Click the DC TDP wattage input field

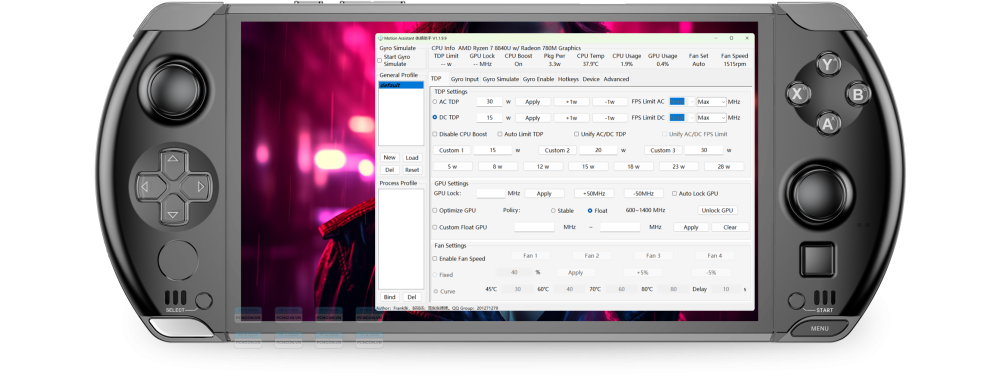coord(489,117)
